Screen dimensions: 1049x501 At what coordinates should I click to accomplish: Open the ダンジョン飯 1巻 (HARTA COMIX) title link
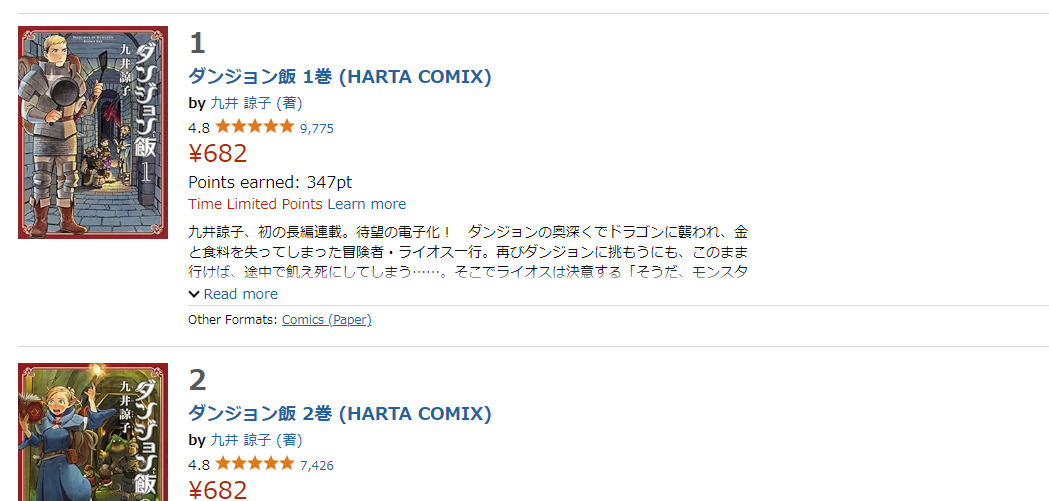click(340, 77)
